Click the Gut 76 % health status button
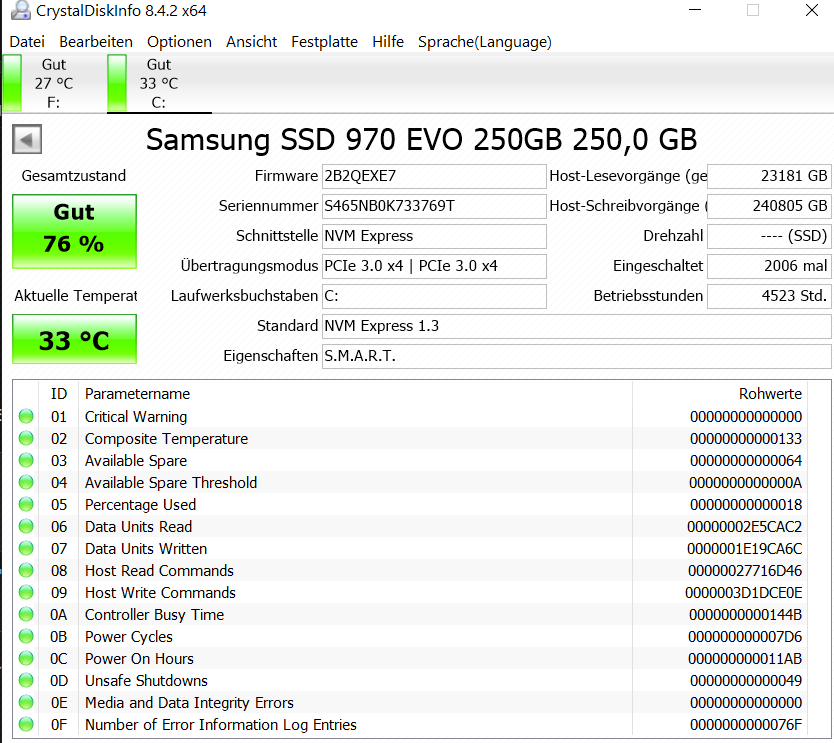Image resolution: width=834 pixels, height=743 pixels. [74, 231]
